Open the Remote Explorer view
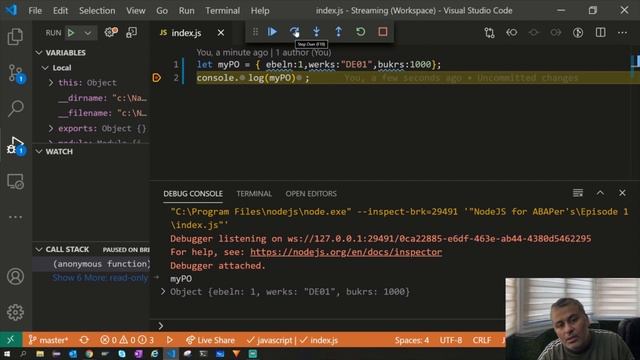640x360 pixels. 16,182
